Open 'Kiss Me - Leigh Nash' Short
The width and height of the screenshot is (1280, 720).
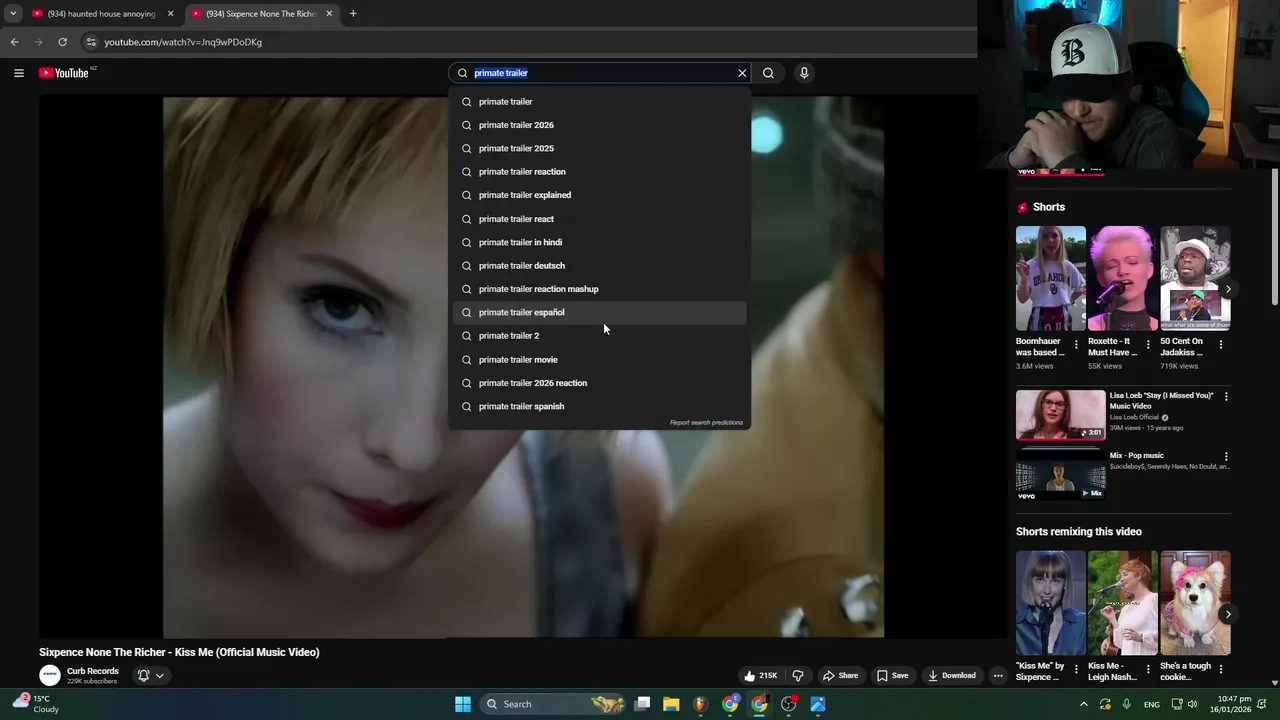click(1122, 603)
